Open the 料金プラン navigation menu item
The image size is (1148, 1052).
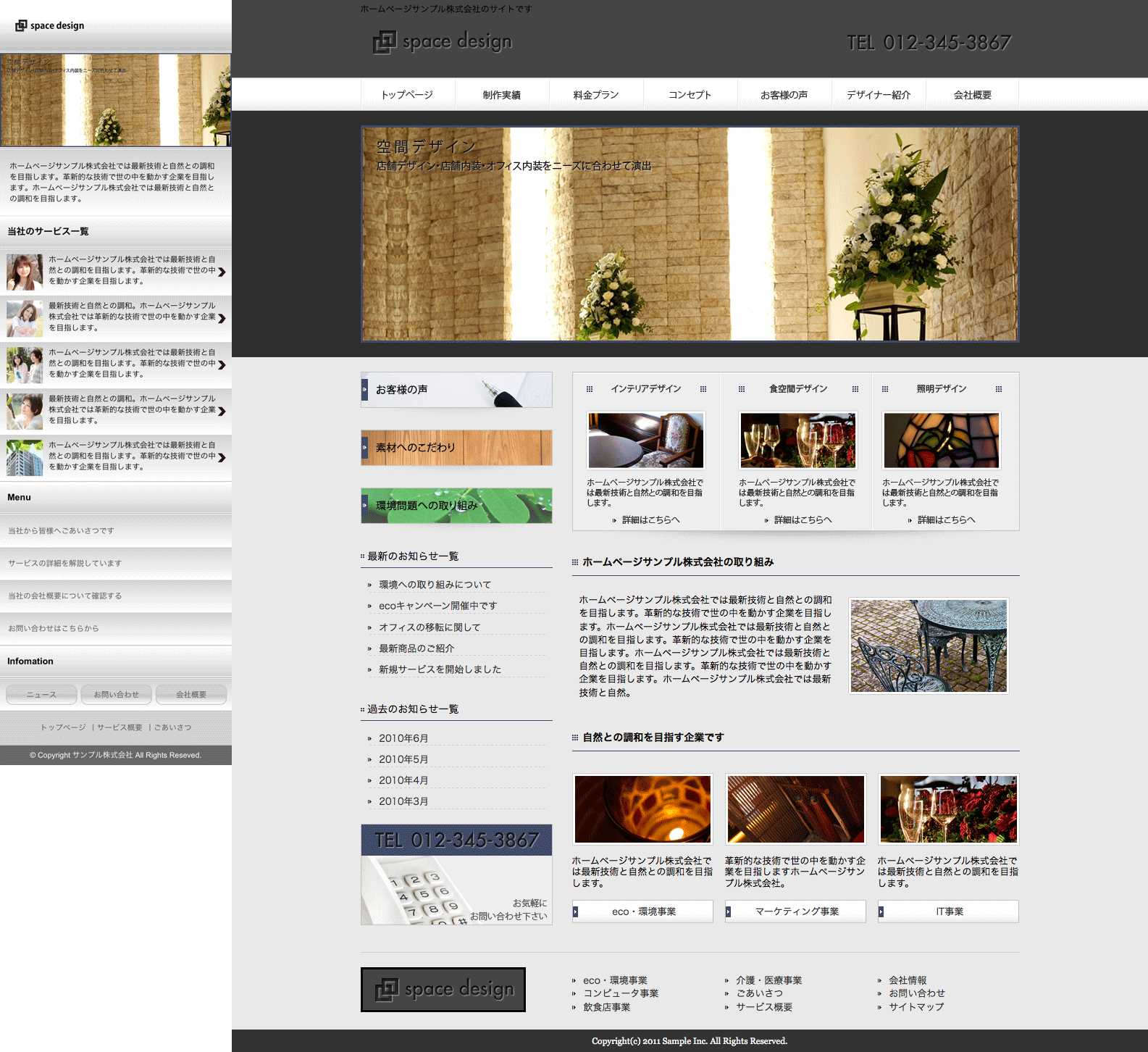pos(595,95)
